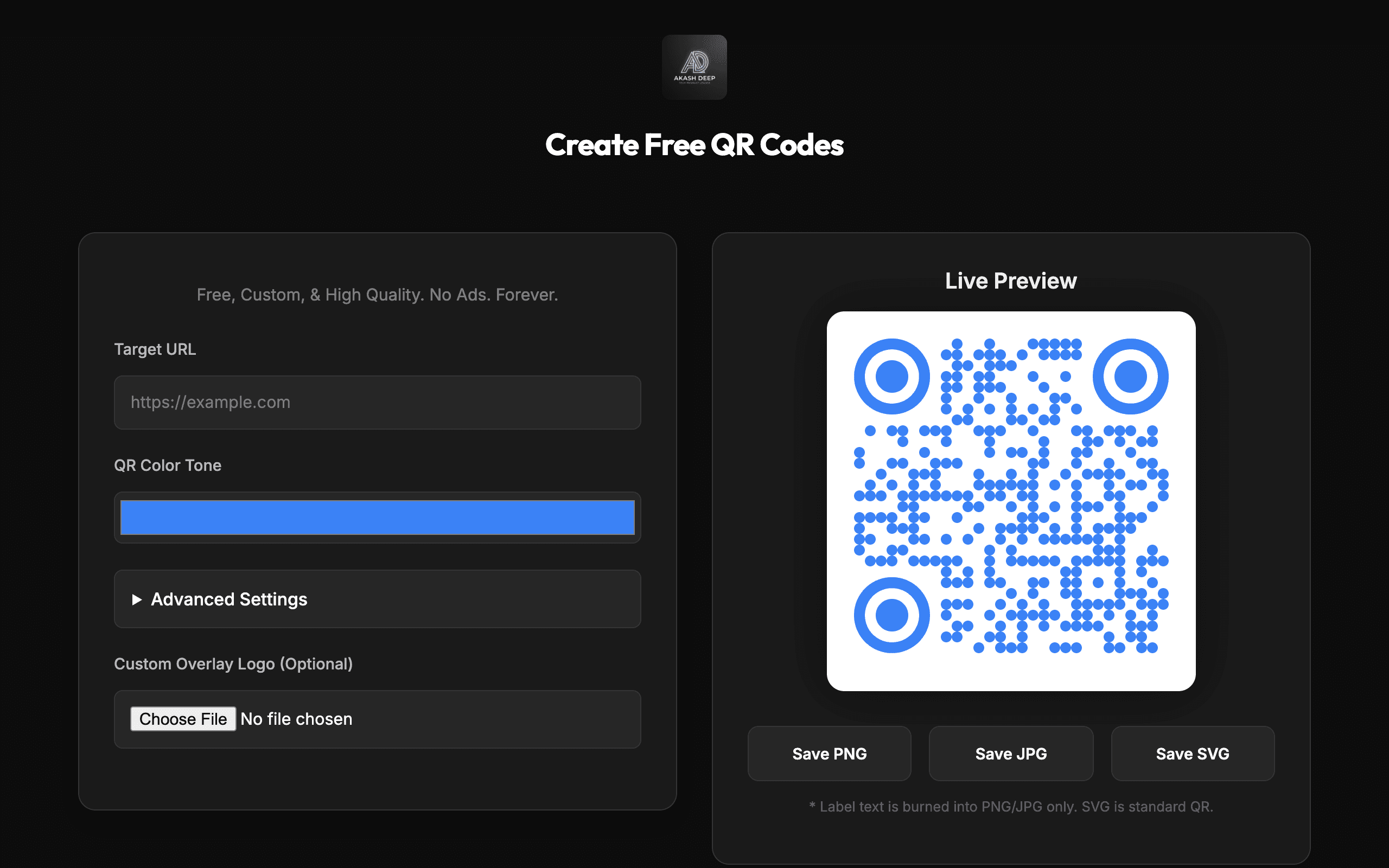Click the QR Color Tone label
The image size is (1389, 868).
(x=168, y=465)
